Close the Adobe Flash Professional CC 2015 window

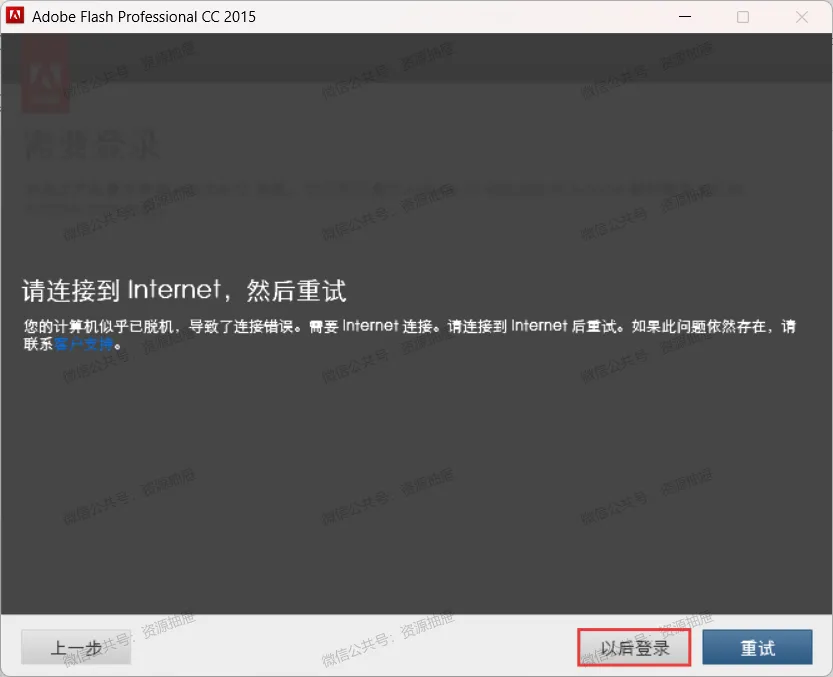pyautogui.click(x=802, y=17)
